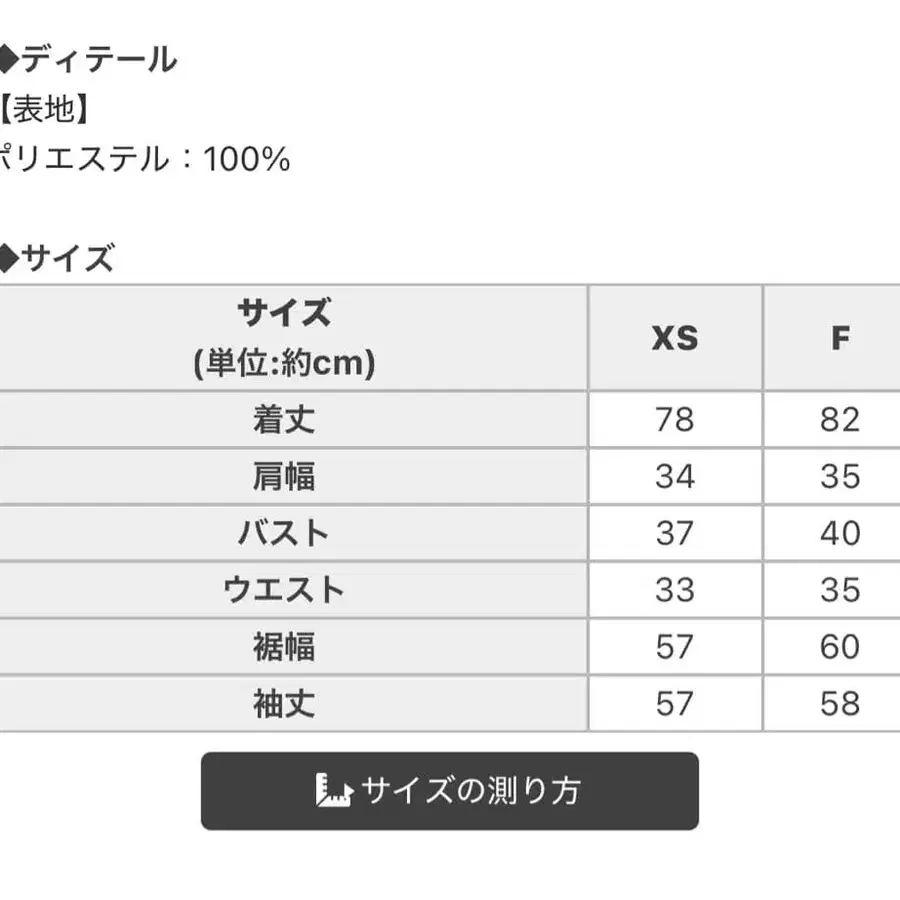Click XS ウエスト value 33
The image size is (900, 900).
coord(675,590)
